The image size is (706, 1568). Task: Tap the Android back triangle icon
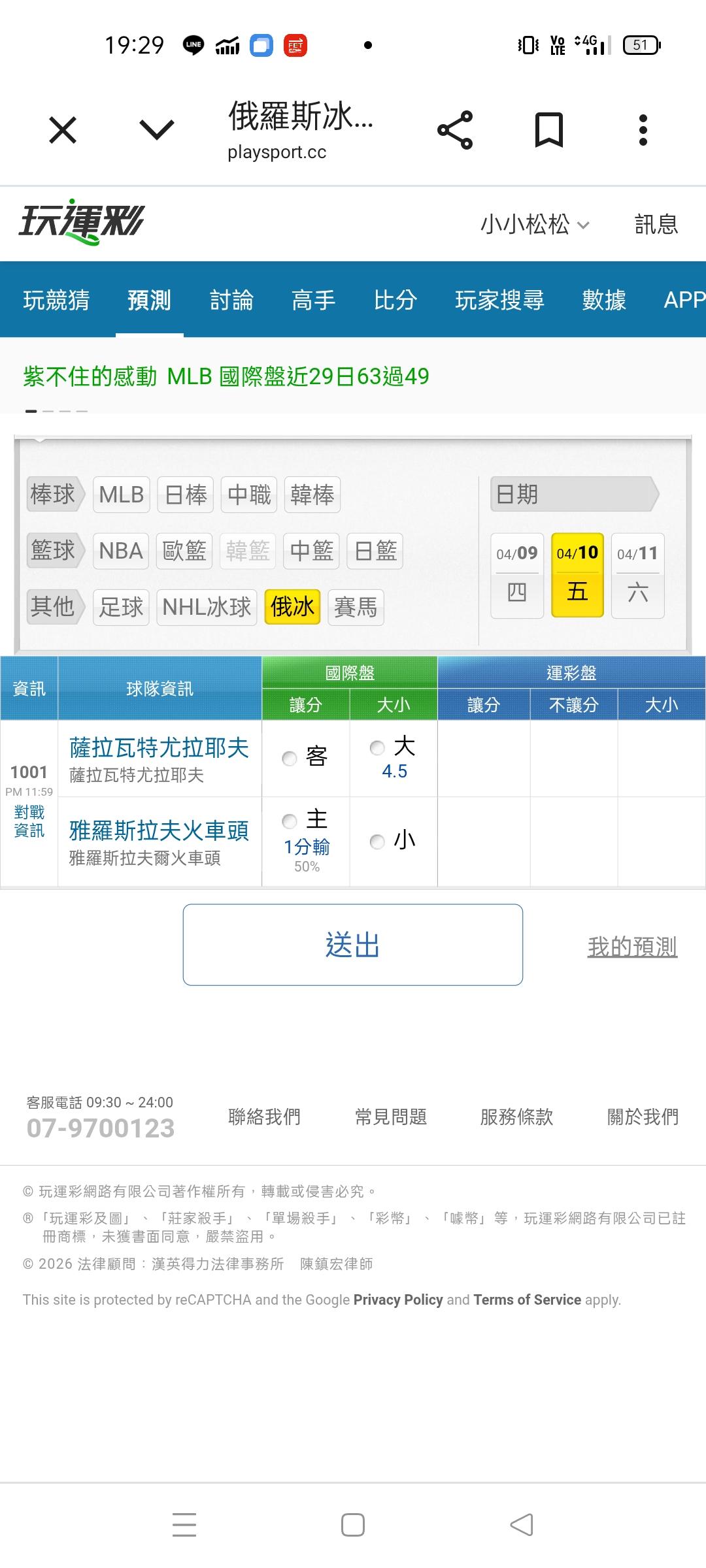click(522, 1525)
